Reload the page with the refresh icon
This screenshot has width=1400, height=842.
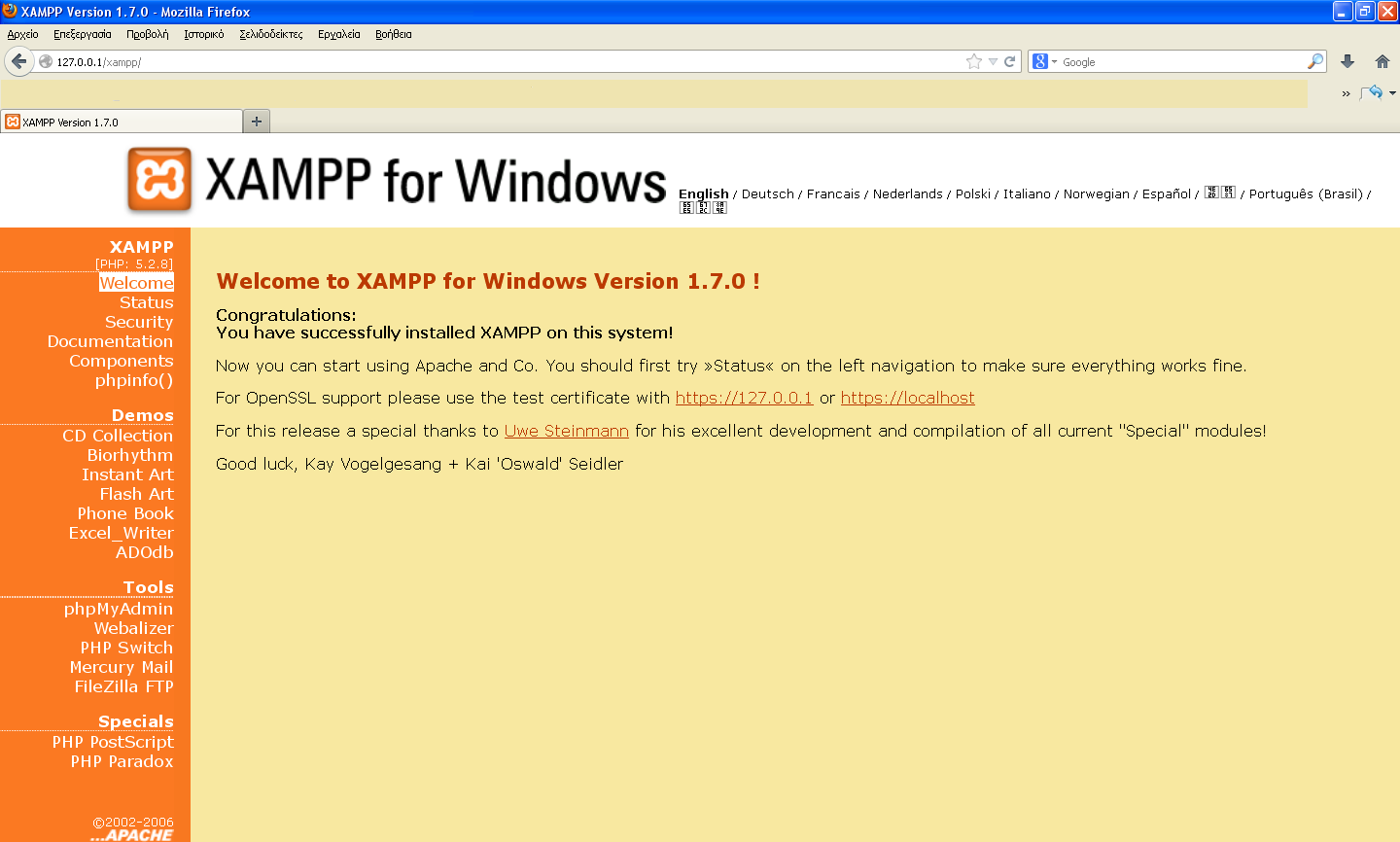[x=1010, y=61]
